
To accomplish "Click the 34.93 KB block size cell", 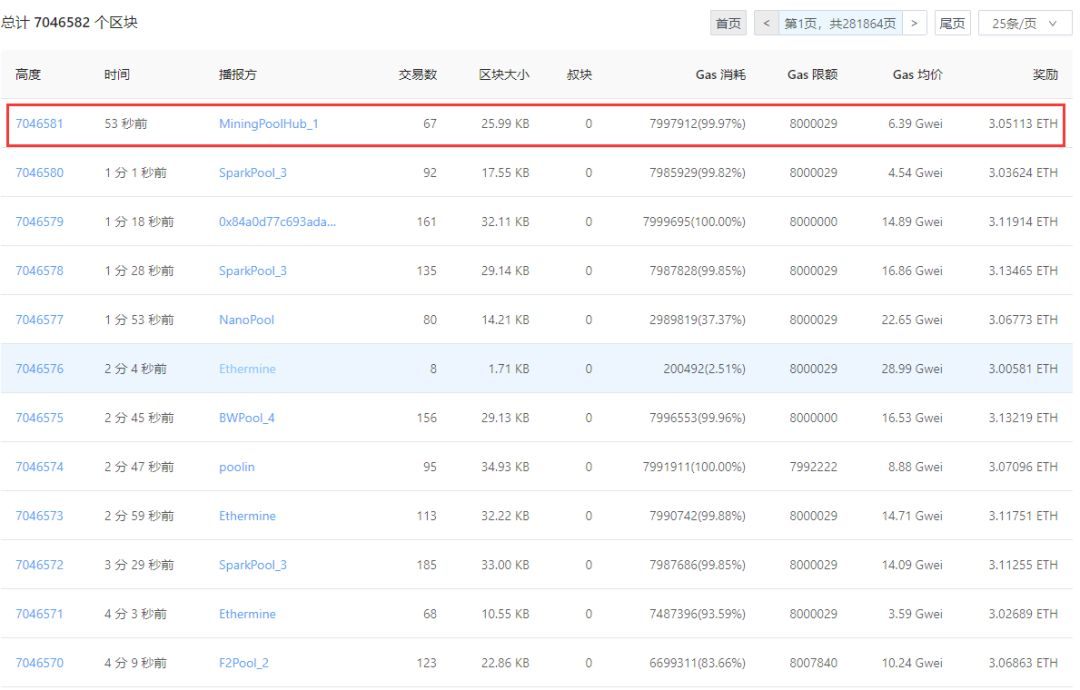I will pos(506,467).
